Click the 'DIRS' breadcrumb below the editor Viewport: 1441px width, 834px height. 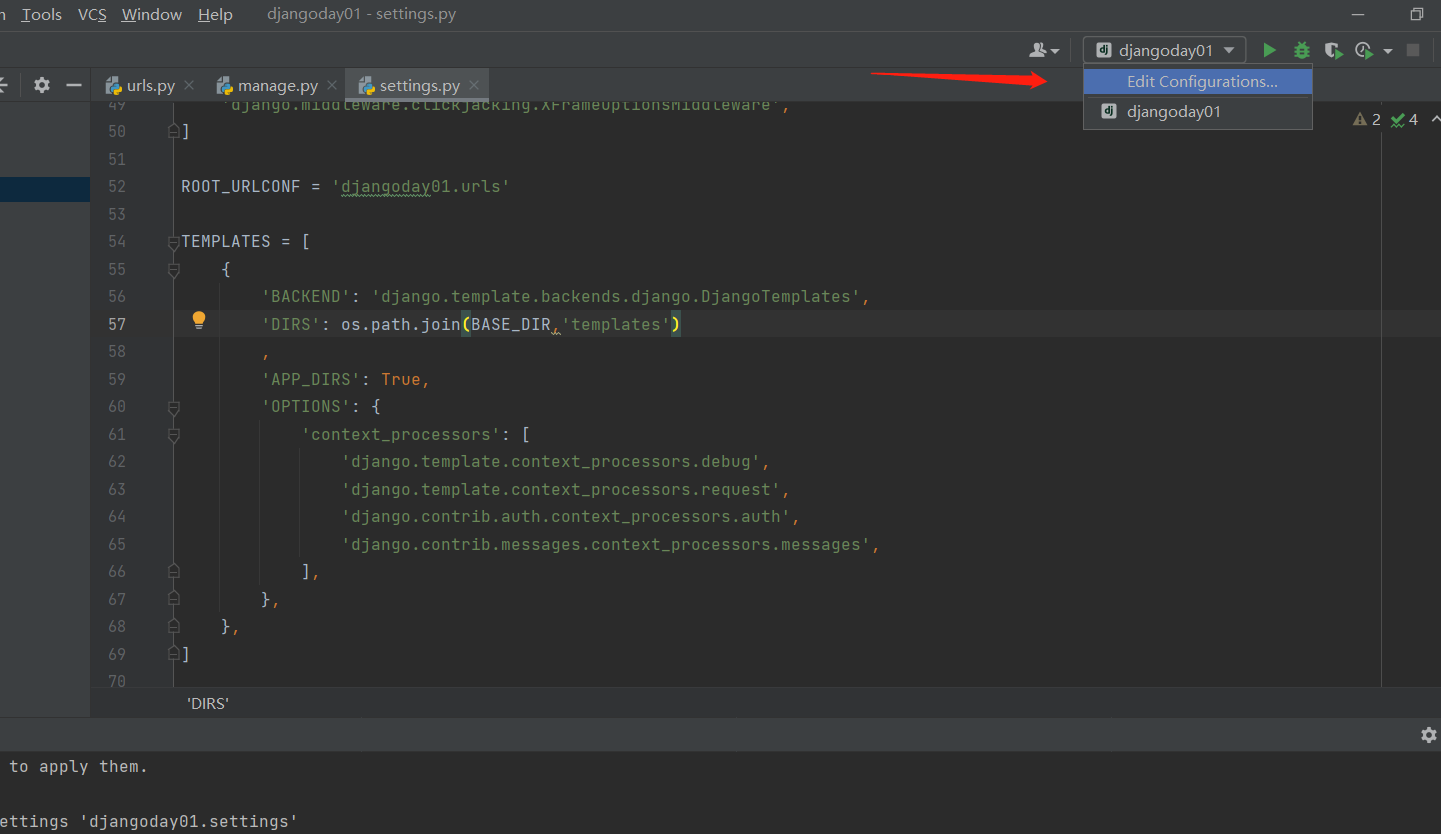tap(208, 704)
